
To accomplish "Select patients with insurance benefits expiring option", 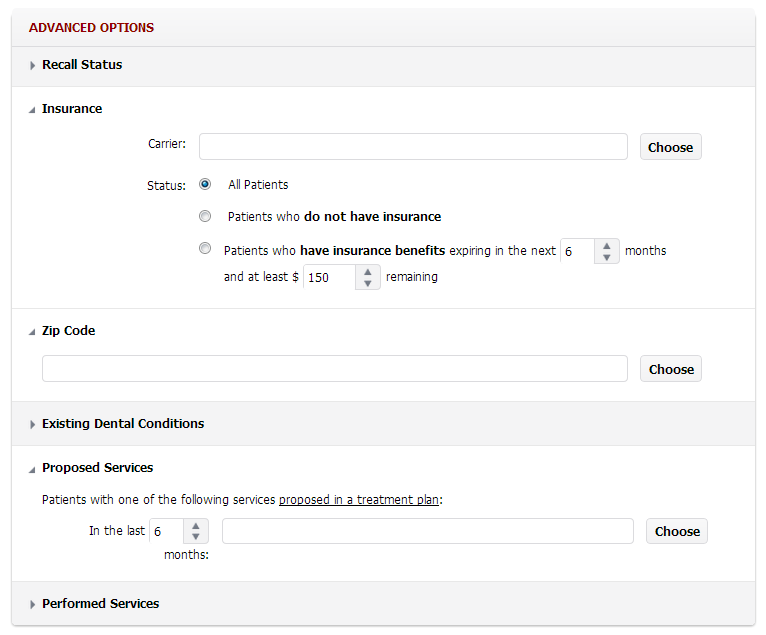I will pyautogui.click(x=205, y=249).
